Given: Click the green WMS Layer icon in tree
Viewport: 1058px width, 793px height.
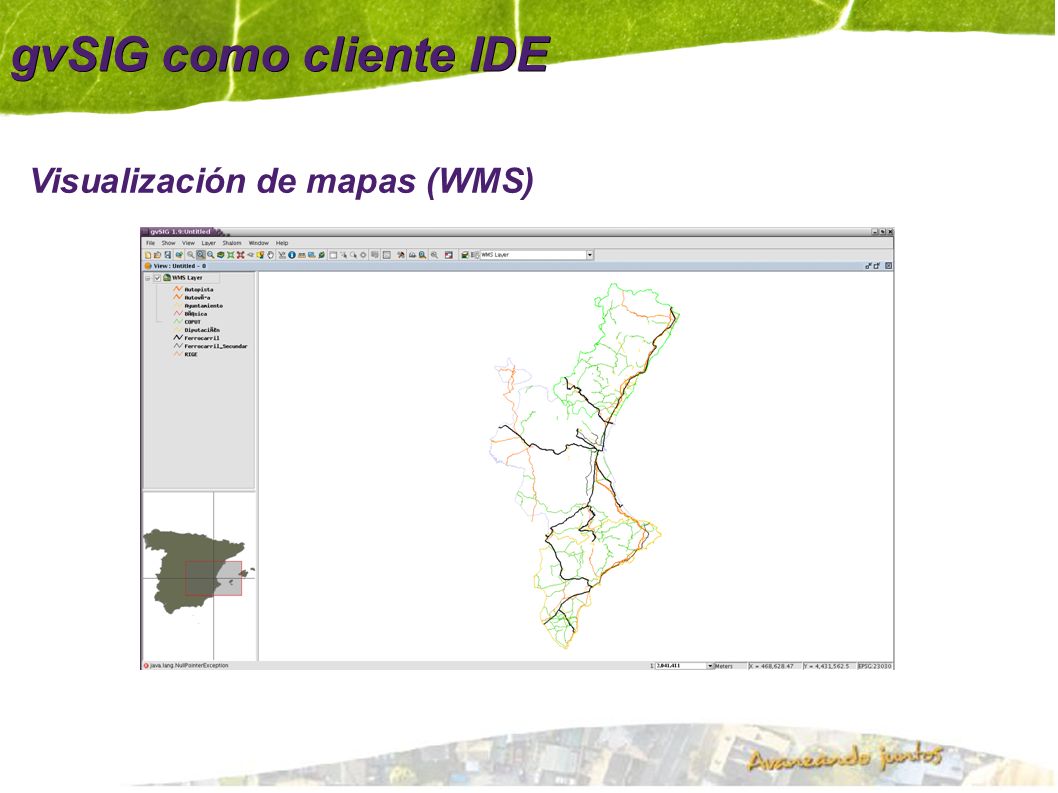Looking at the screenshot, I should [166, 277].
